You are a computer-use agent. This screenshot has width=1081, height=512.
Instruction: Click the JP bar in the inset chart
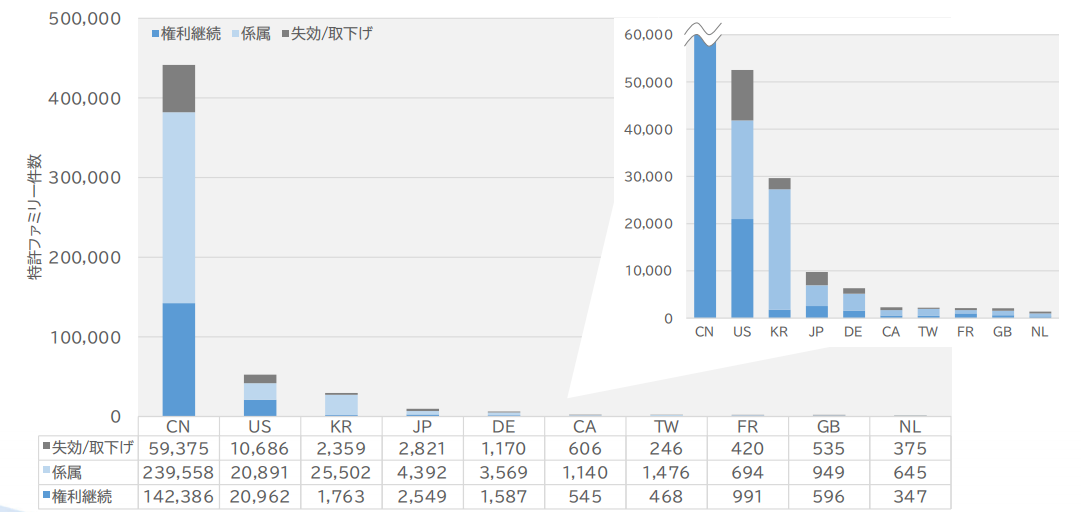(816, 297)
